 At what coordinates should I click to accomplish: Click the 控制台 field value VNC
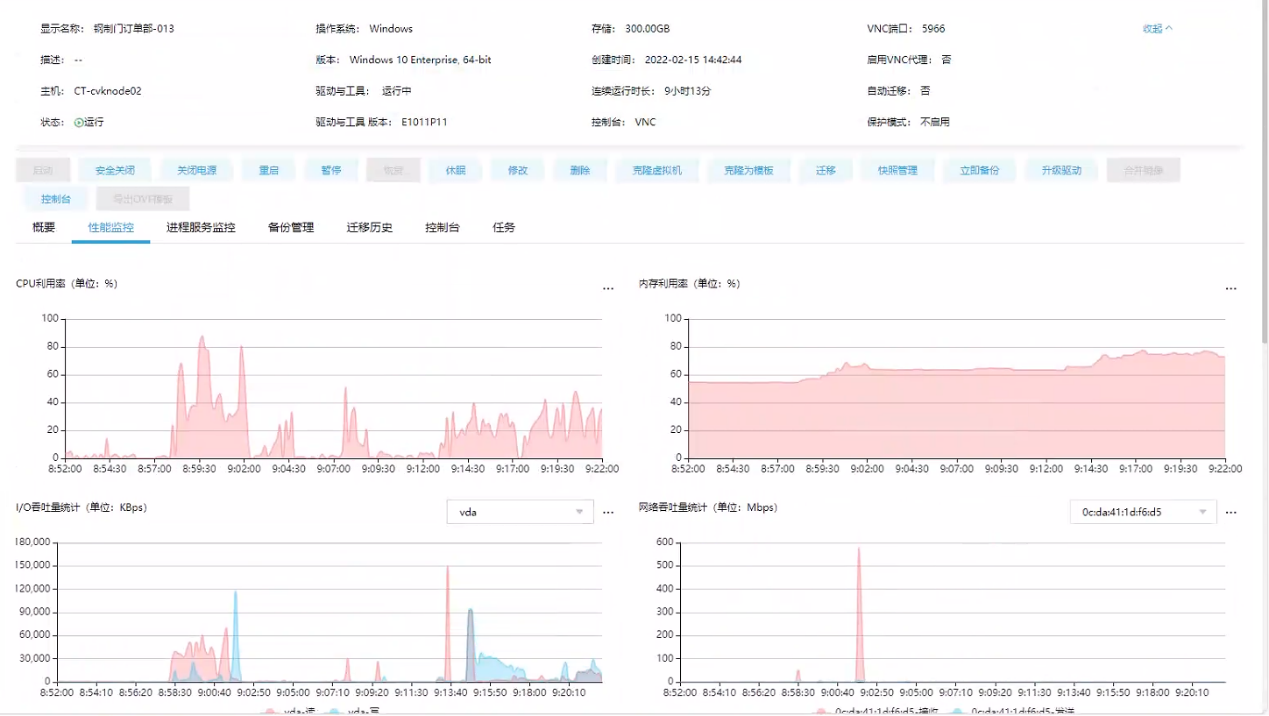point(645,122)
